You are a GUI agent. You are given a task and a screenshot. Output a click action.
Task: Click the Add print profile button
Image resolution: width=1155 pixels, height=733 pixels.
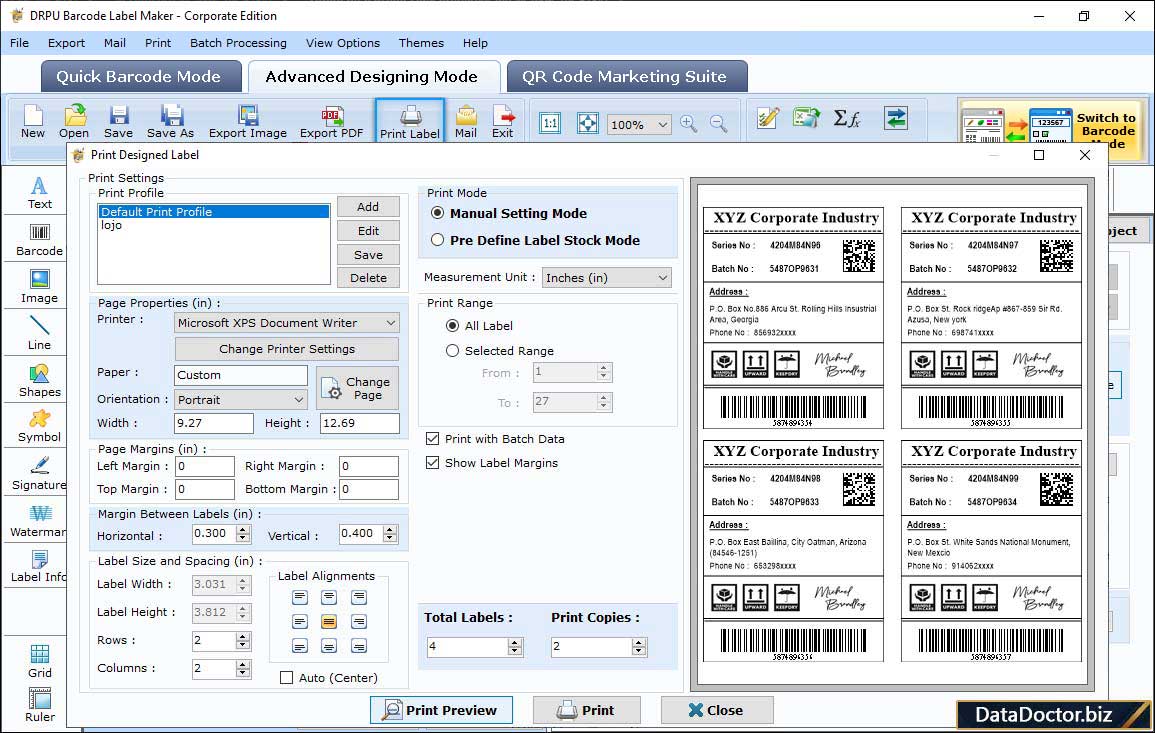[x=368, y=207]
